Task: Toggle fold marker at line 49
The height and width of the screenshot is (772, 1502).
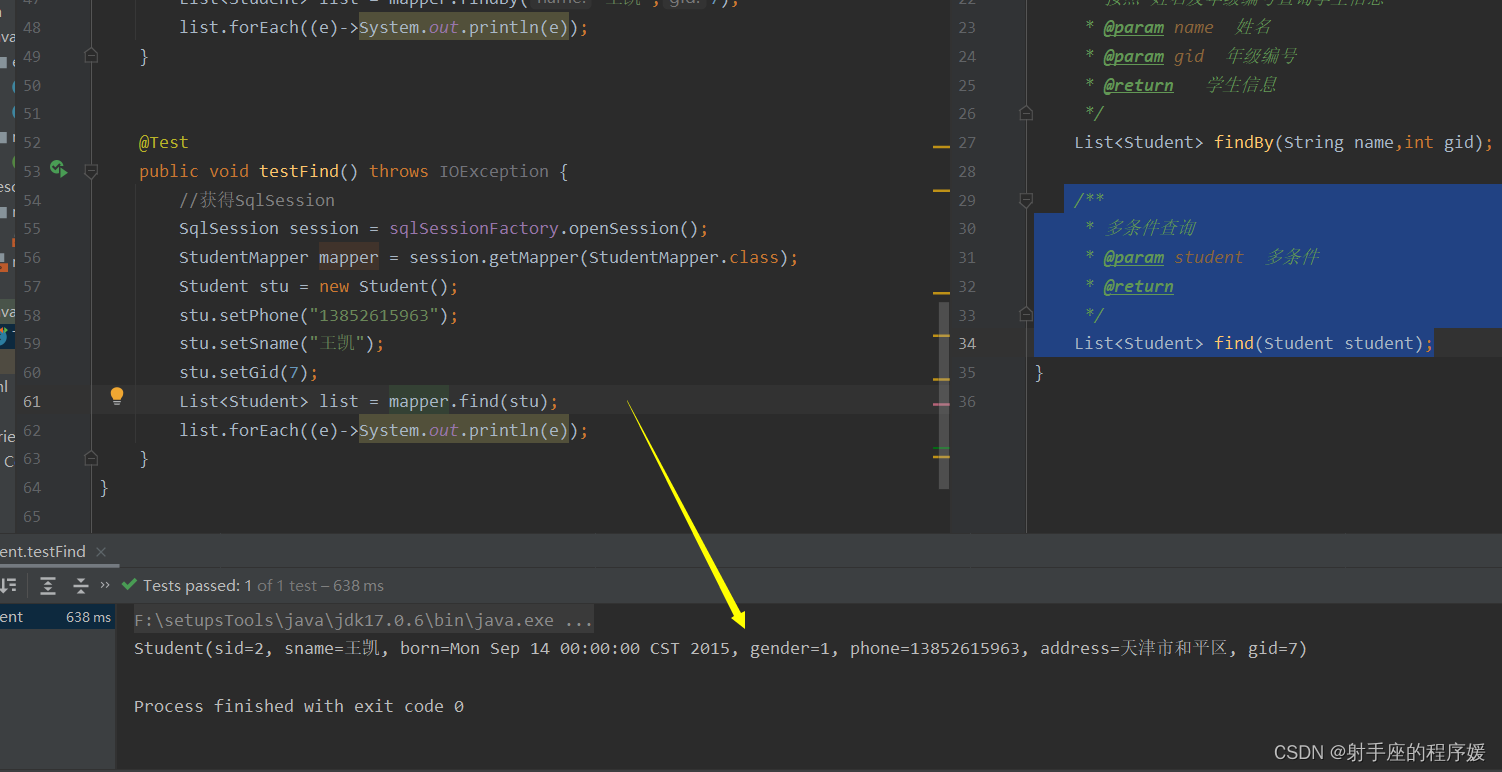Action: click(x=91, y=57)
